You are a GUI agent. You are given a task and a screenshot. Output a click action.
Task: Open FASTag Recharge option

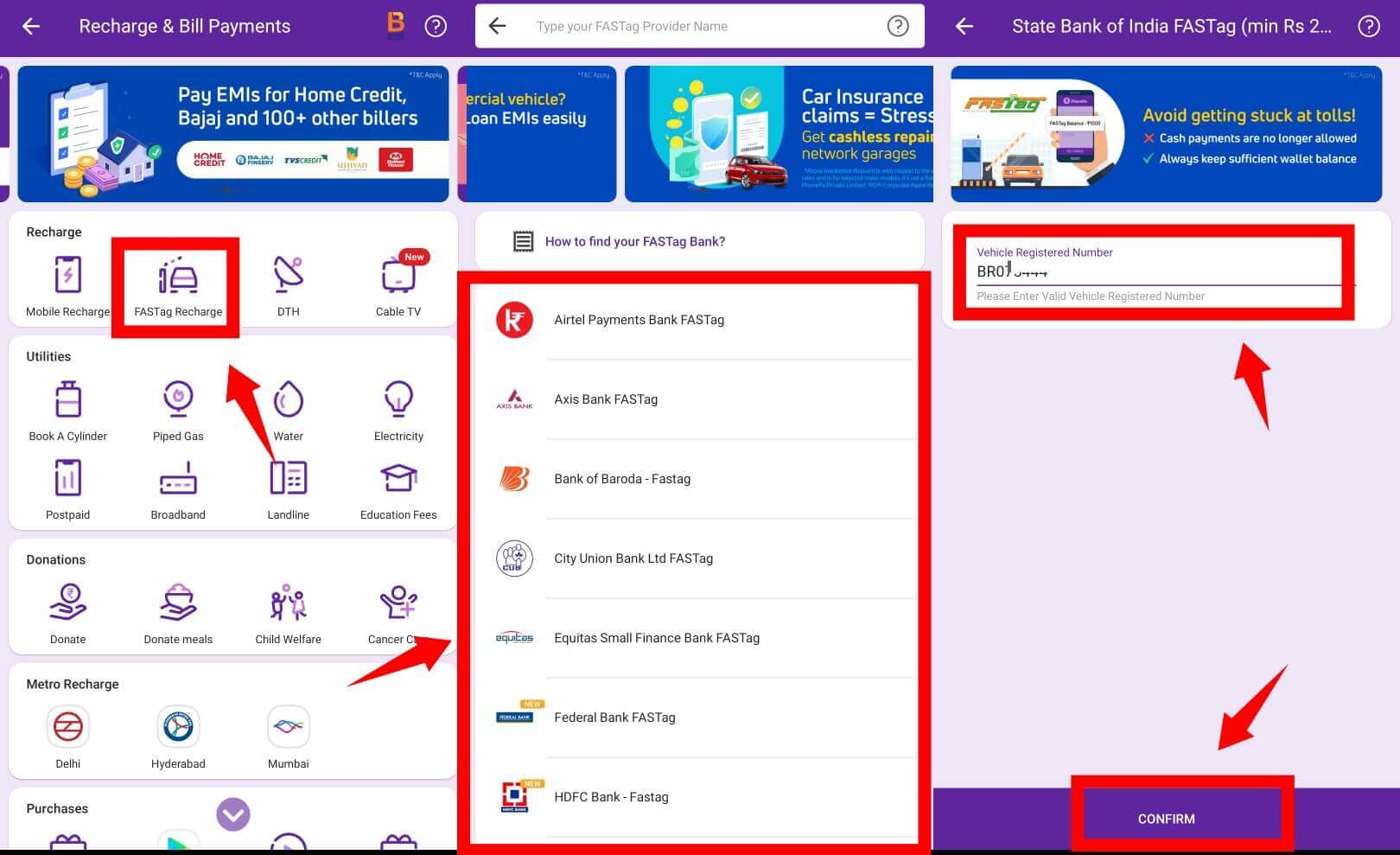point(178,286)
